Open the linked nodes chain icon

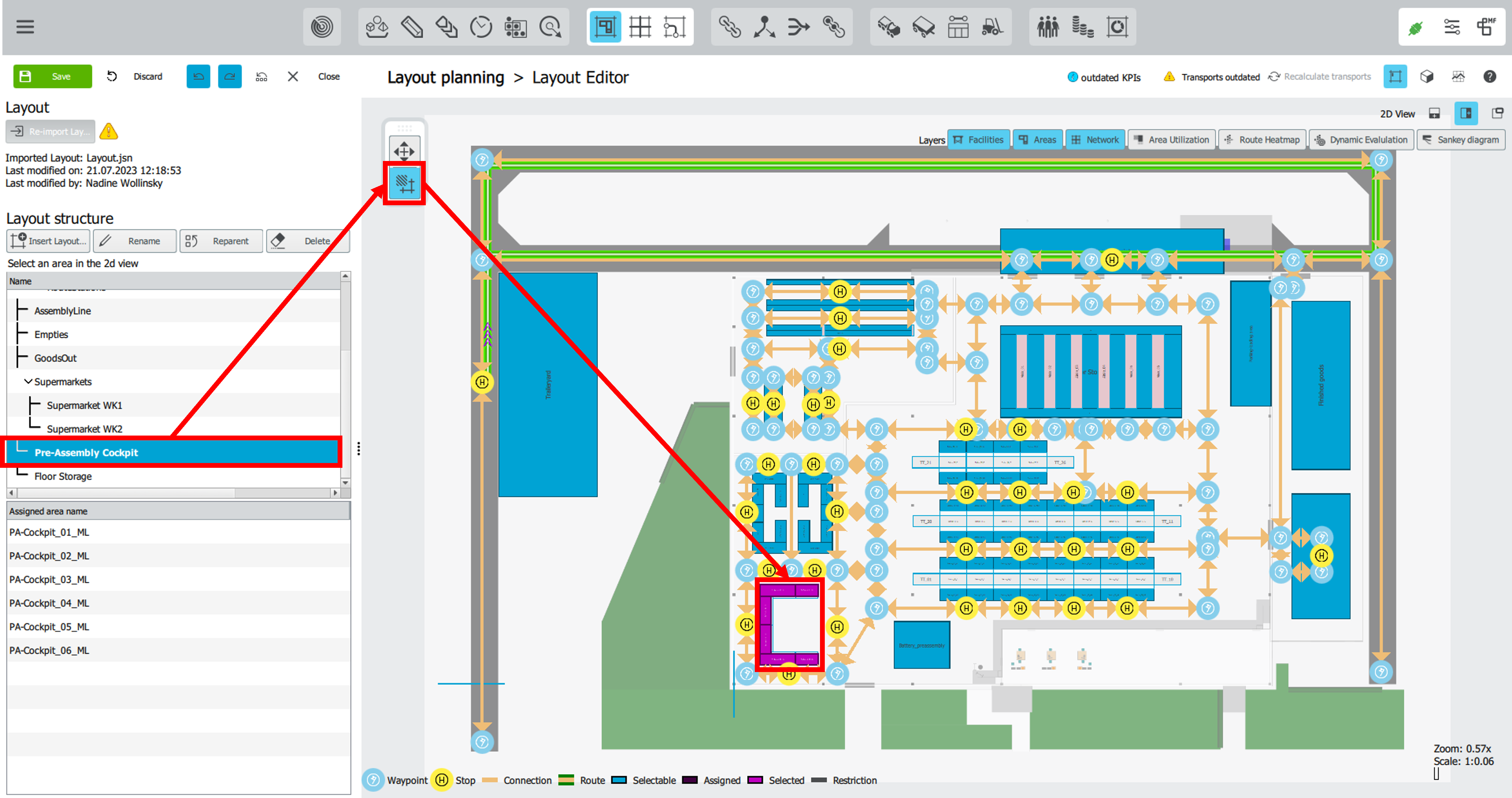(833, 27)
